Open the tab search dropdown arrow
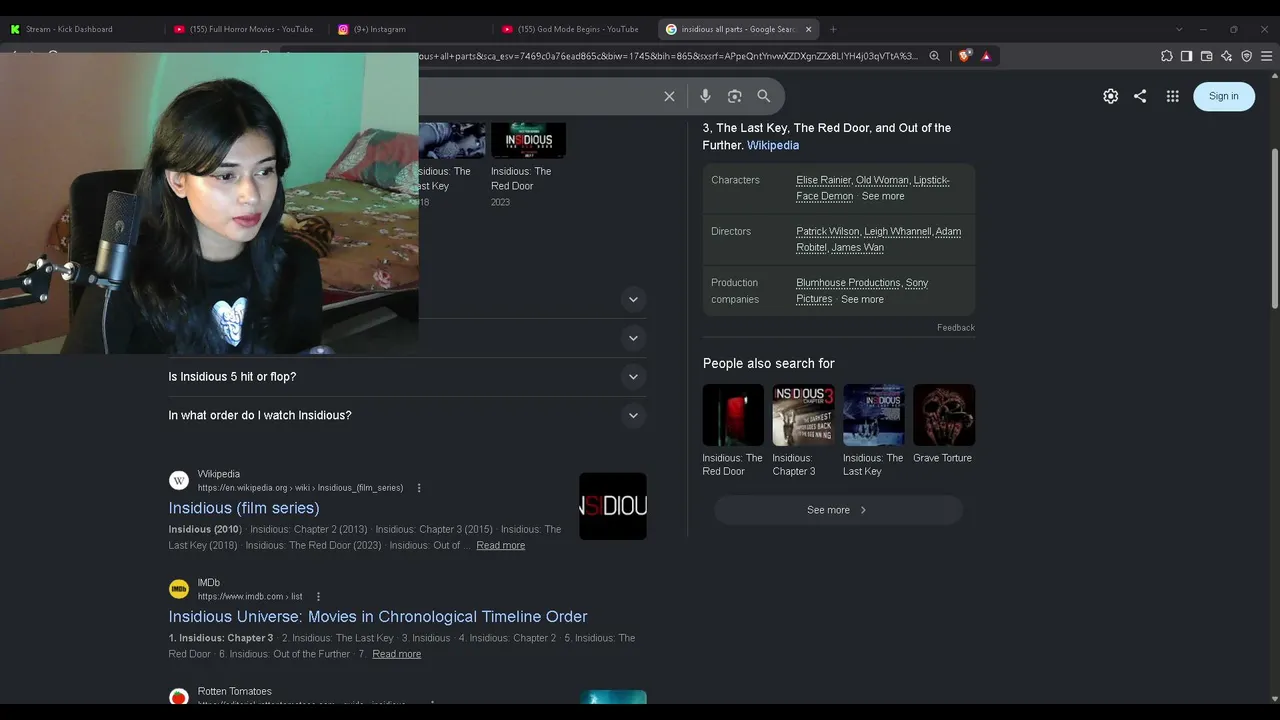 point(1179,29)
